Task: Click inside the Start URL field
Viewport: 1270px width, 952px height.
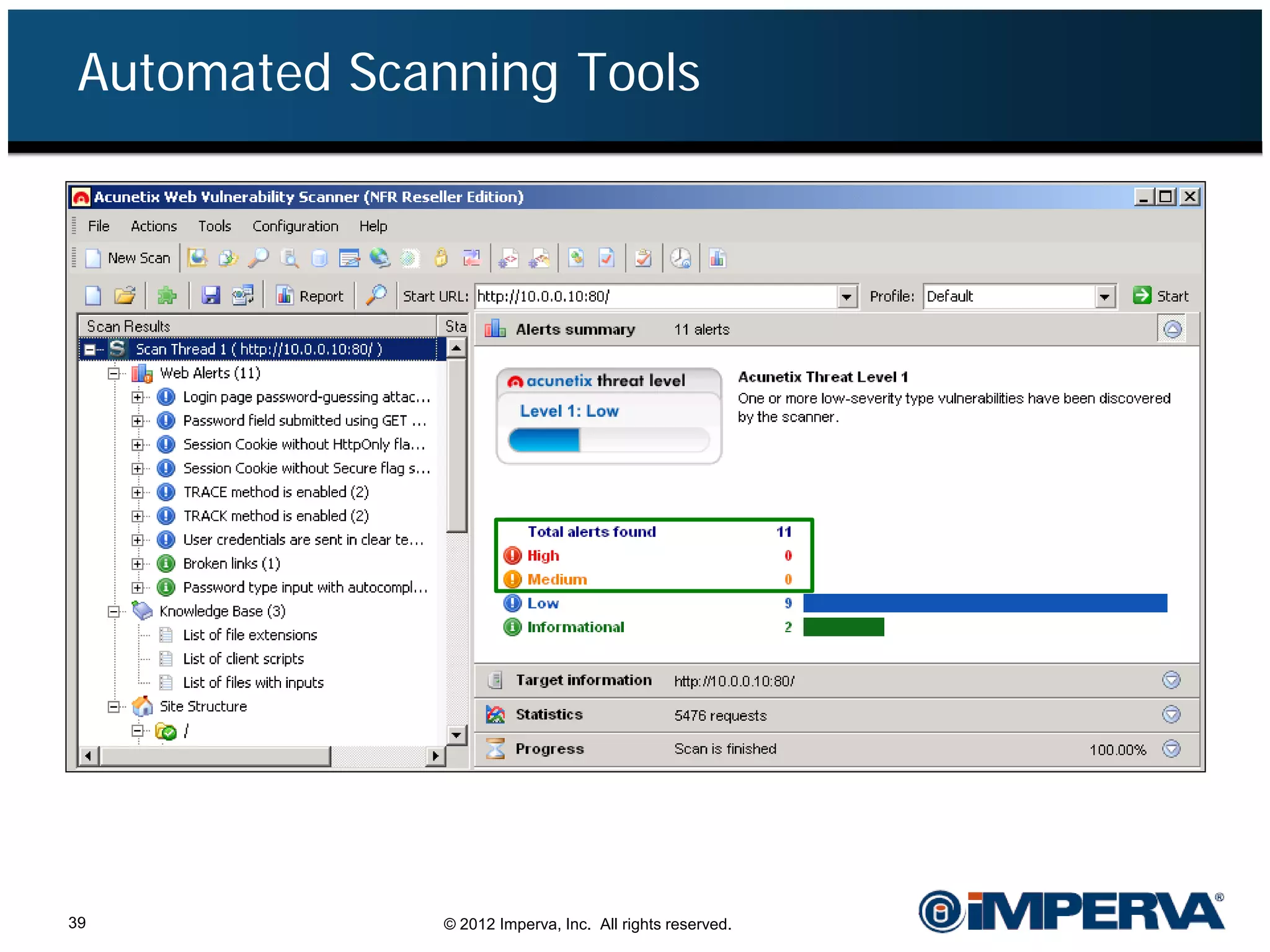Action: [x=656, y=297]
